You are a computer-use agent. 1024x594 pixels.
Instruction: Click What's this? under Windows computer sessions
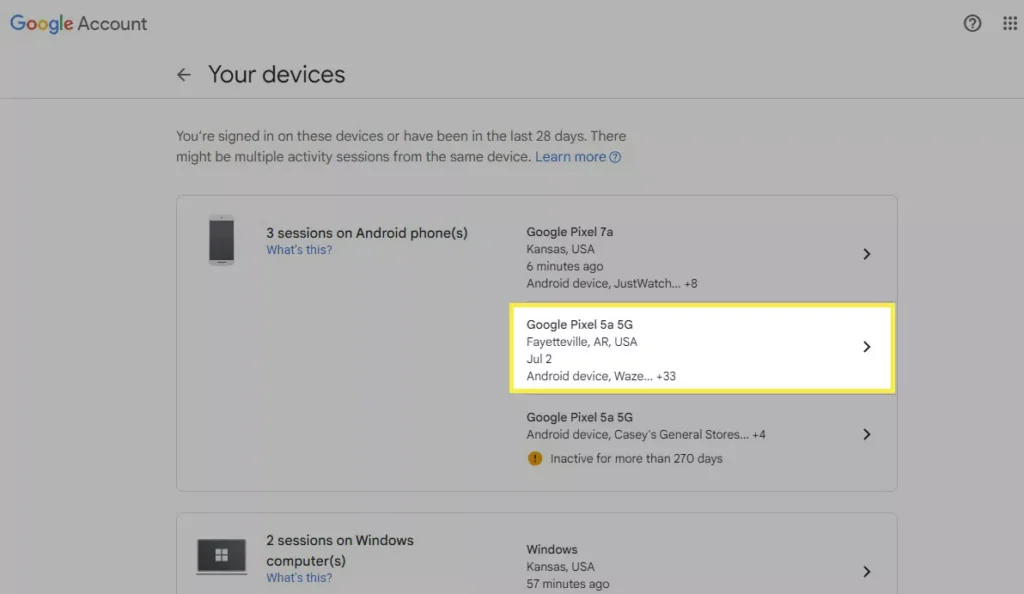coord(299,578)
